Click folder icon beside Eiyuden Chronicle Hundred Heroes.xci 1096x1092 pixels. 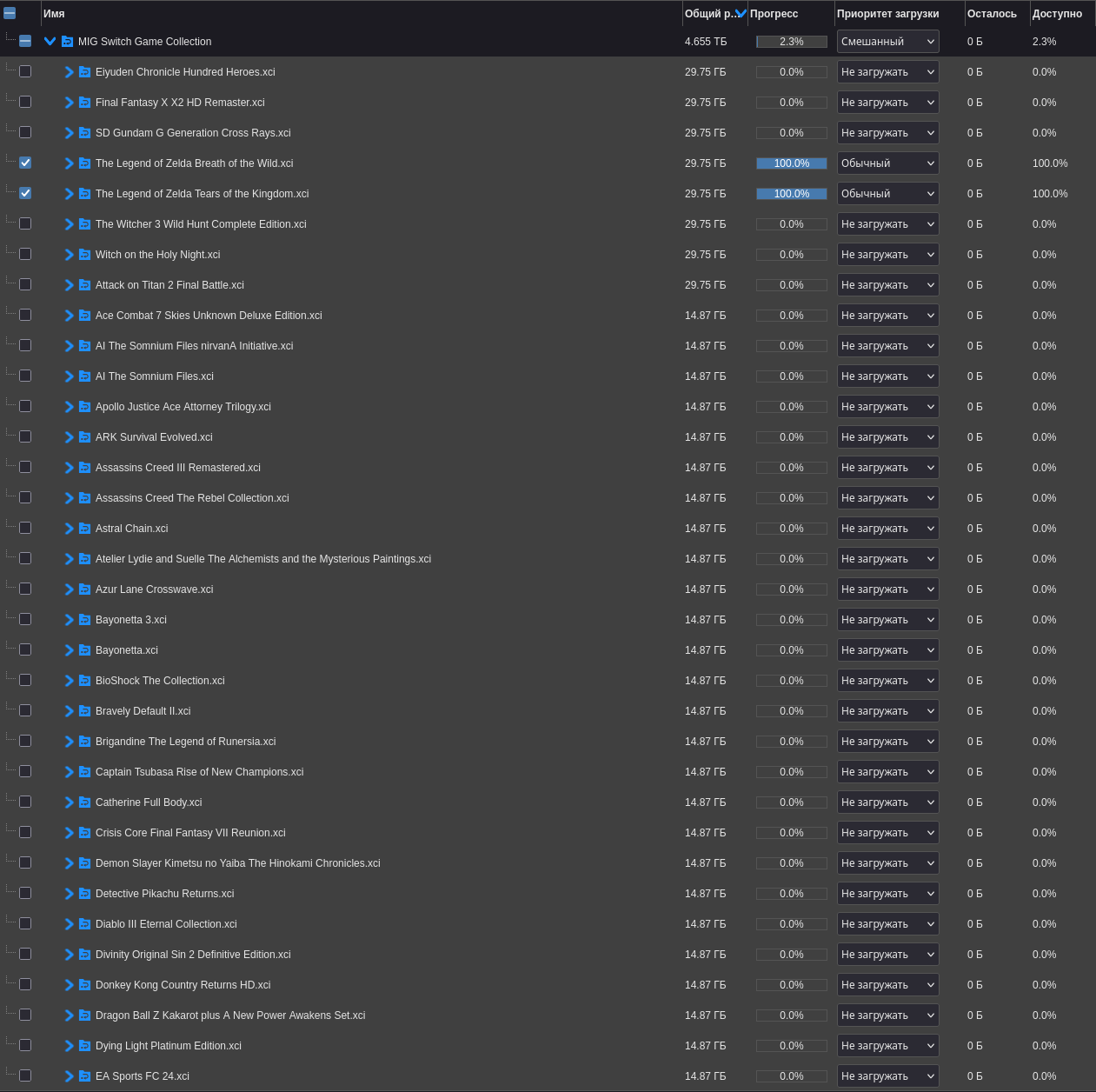point(84,72)
